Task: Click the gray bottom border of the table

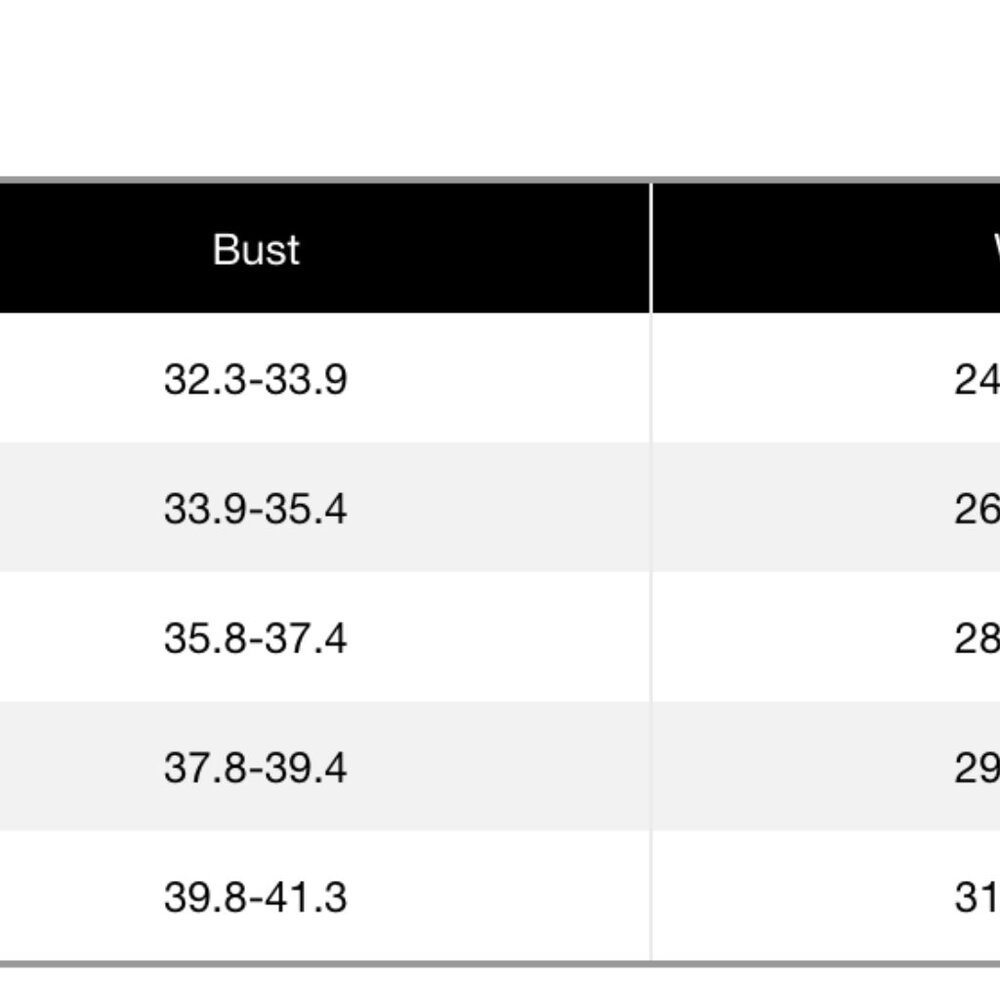Action: point(500,964)
